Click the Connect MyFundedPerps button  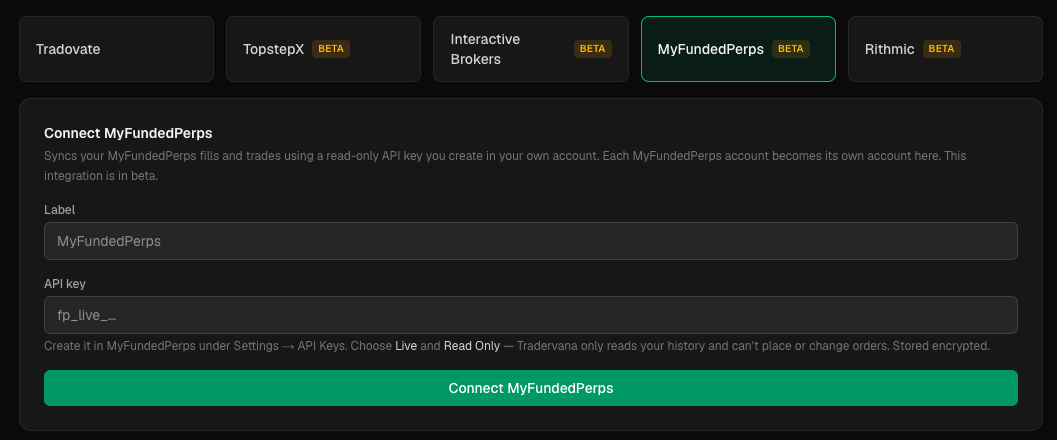pos(531,388)
